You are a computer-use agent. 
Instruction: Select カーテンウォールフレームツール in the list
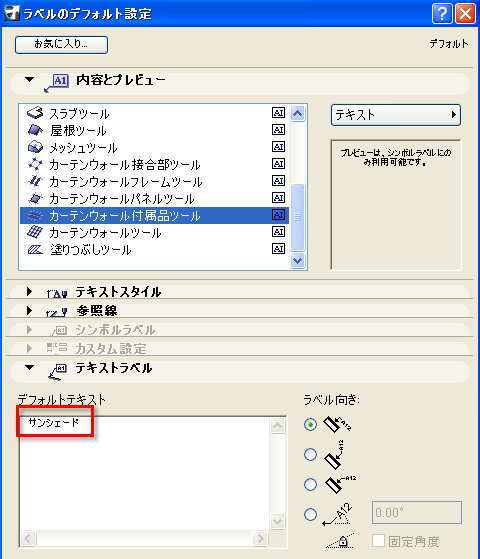(154, 181)
